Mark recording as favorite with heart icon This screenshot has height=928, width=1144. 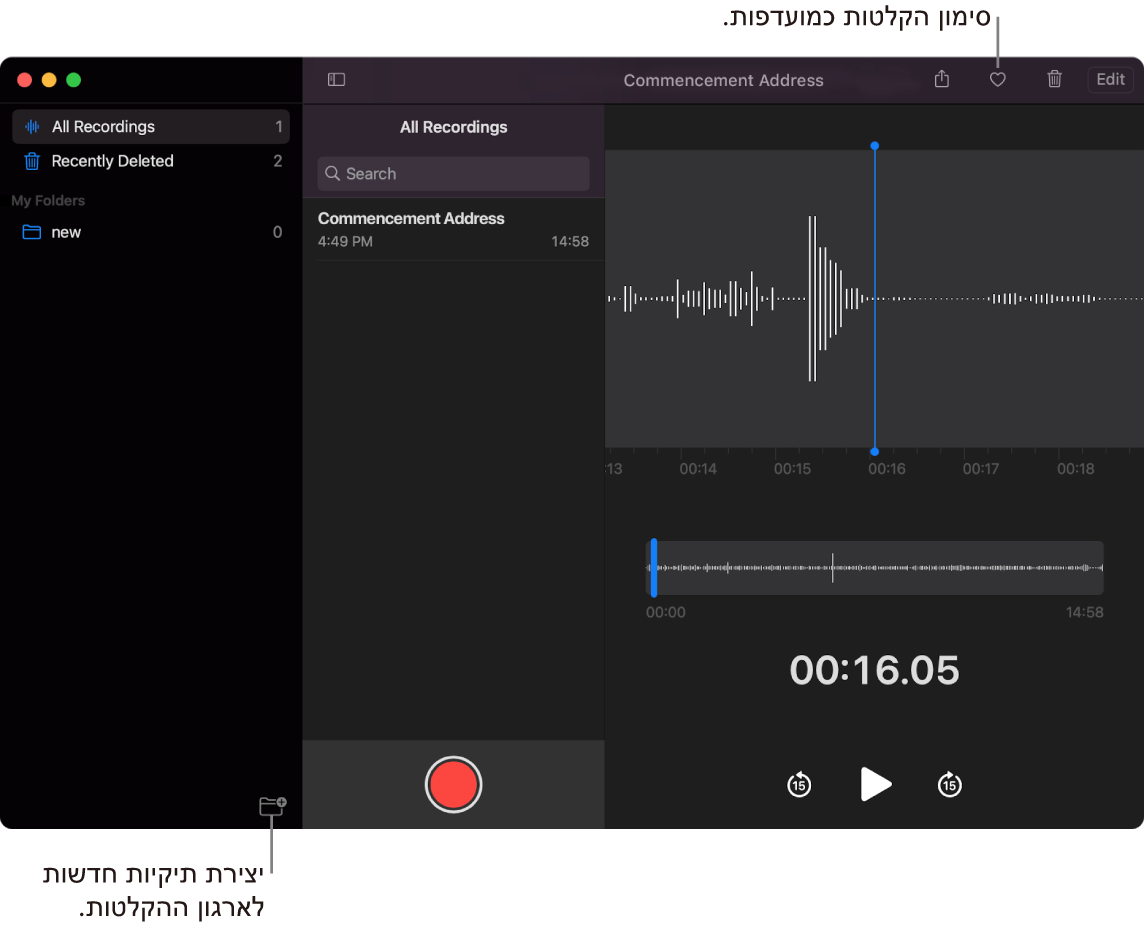pyautogui.click(x=997, y=80)
